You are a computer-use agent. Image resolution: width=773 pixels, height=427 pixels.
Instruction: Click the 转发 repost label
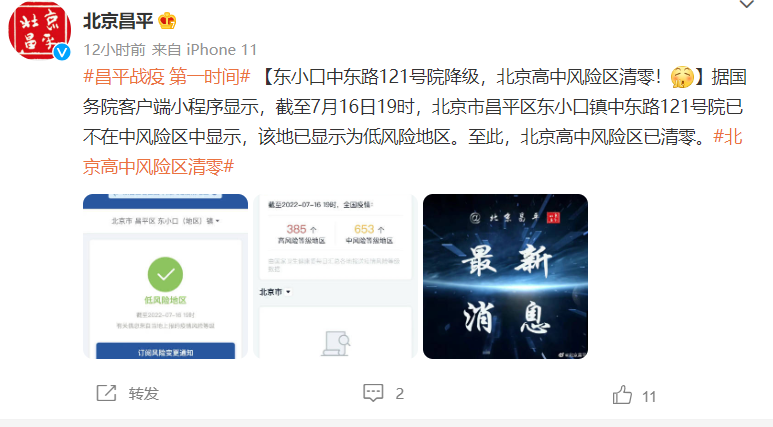(x=143, y=393)
